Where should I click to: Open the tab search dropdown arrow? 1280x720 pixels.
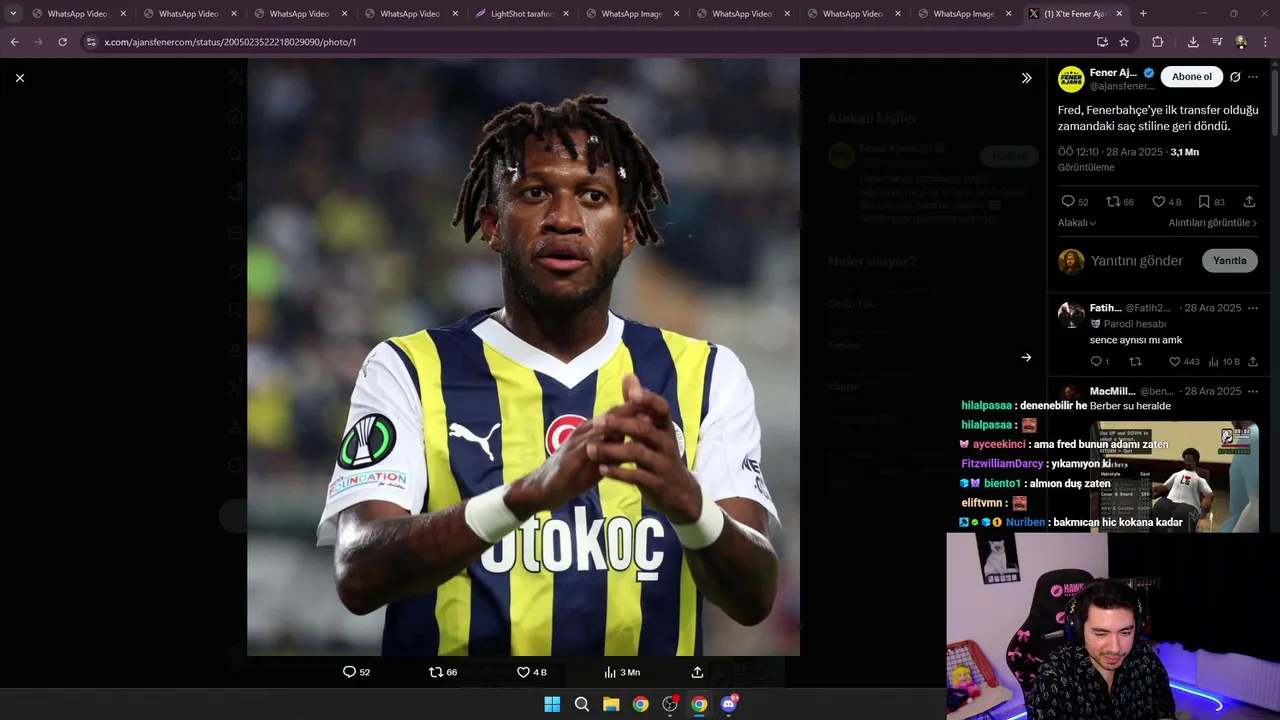click(x=13, y=14)
